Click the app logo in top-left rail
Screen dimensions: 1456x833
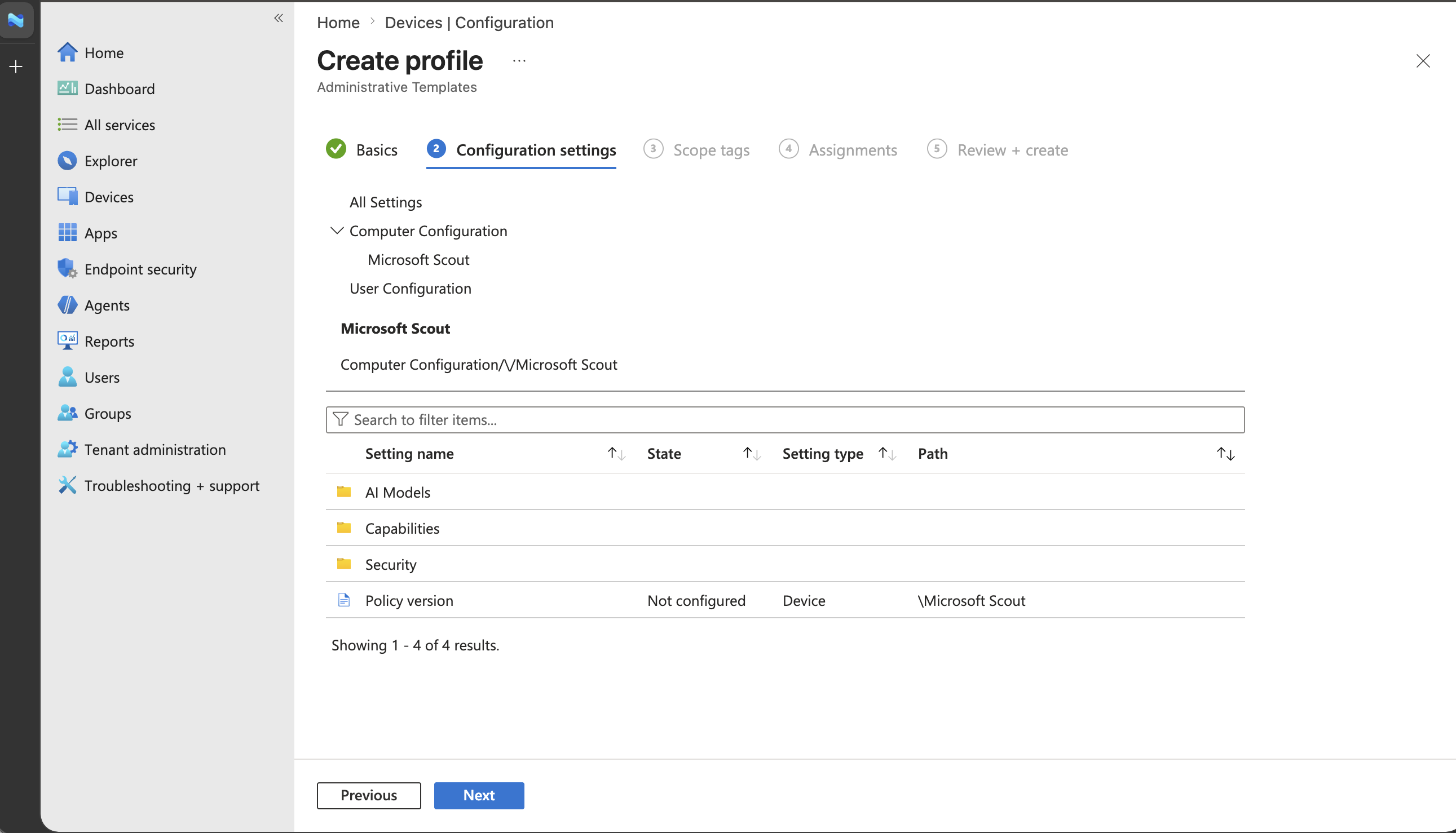[16, 20]
